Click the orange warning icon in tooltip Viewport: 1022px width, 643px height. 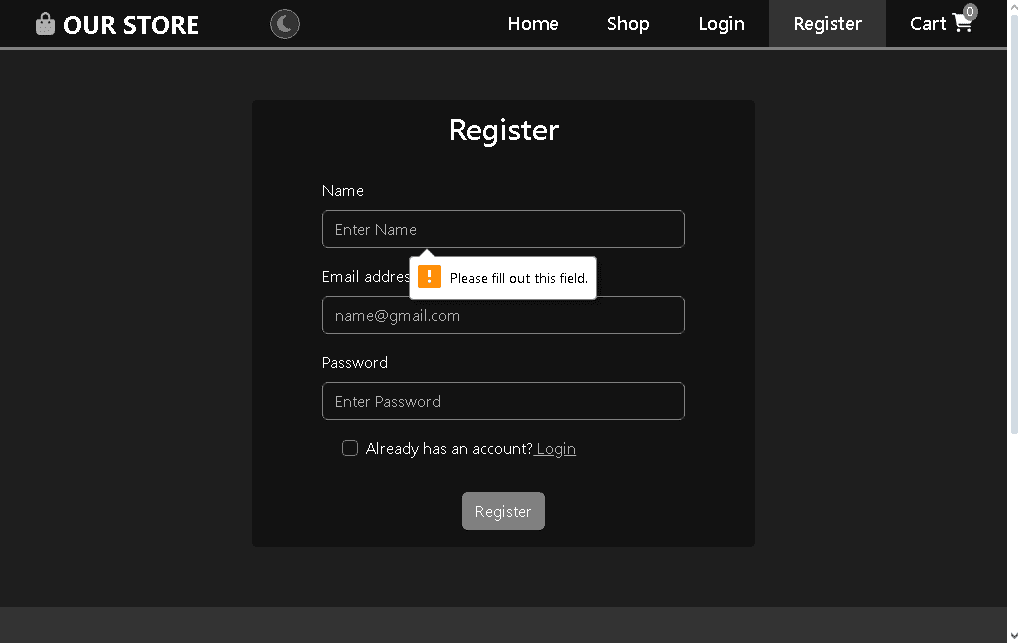pyautogui.click(x=429, y=276)
